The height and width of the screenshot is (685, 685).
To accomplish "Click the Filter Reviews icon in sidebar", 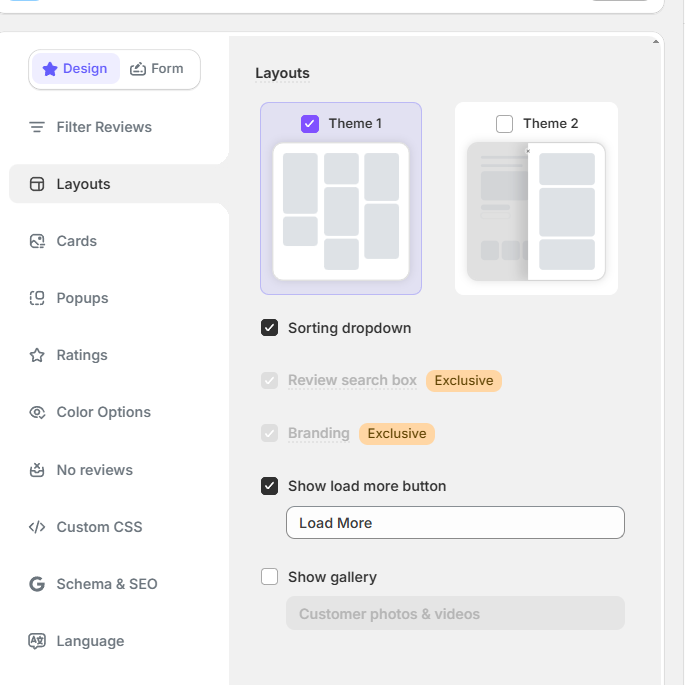I will [x=37, y=127].
